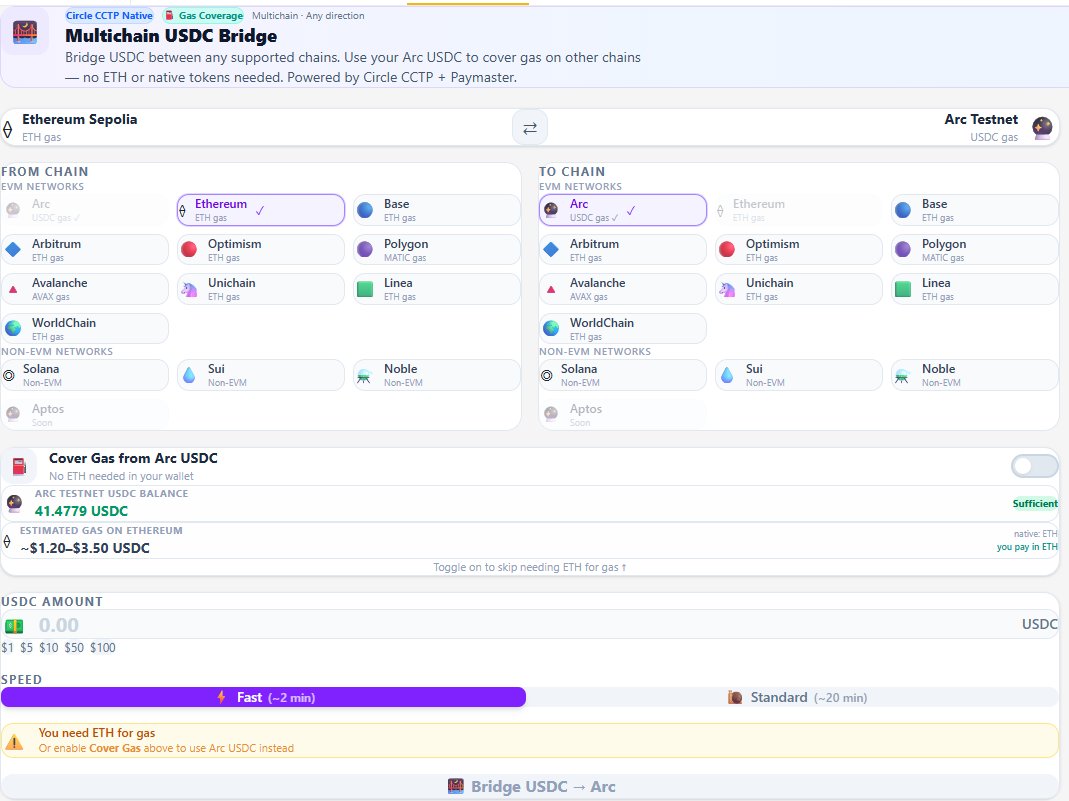
Task: Click the Ethereum Sepolia diamond icon
Action: tap(8, 128)
